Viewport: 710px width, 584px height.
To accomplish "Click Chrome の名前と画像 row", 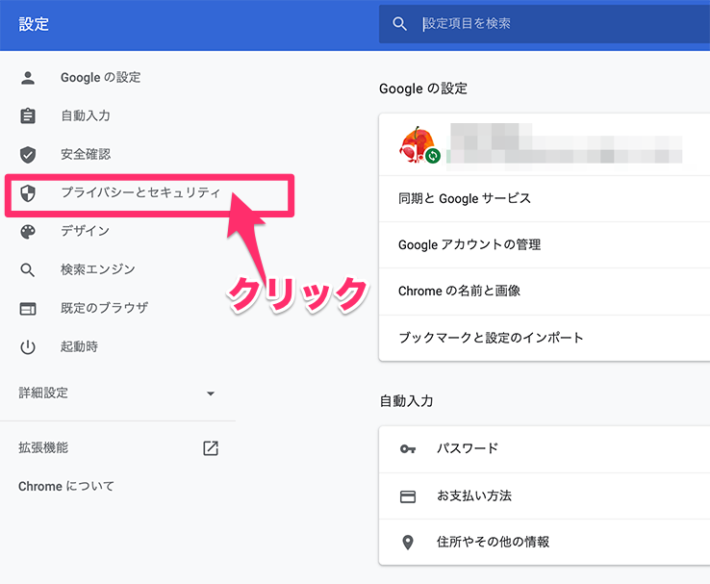I will pos(459,291).
